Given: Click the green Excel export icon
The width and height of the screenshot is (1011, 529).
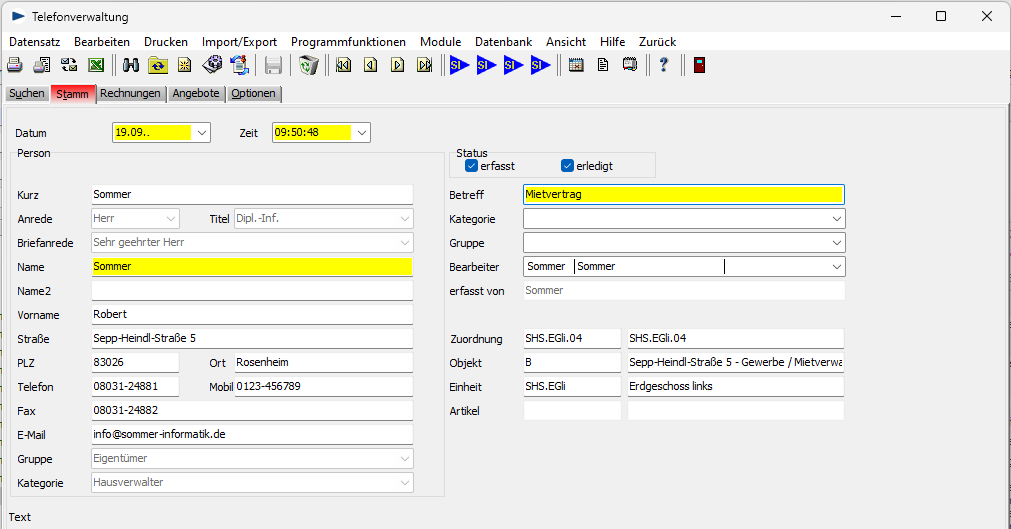Looking at the screenshot, I should 97,66.
